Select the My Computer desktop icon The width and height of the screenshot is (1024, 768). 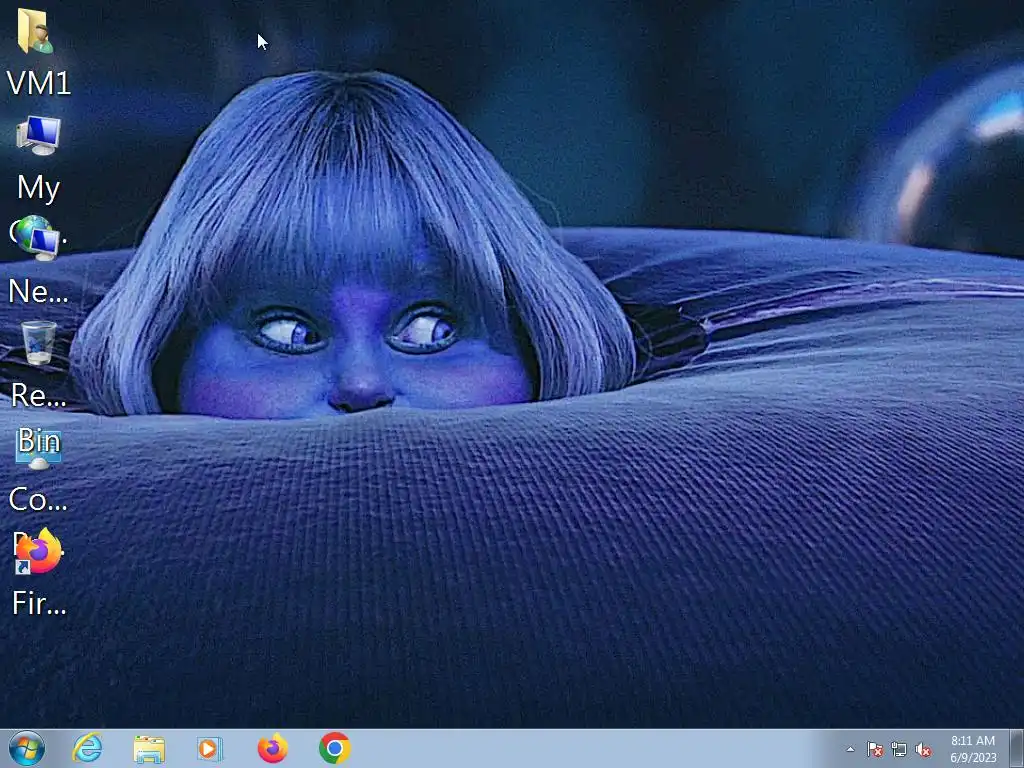pos(39,135)
